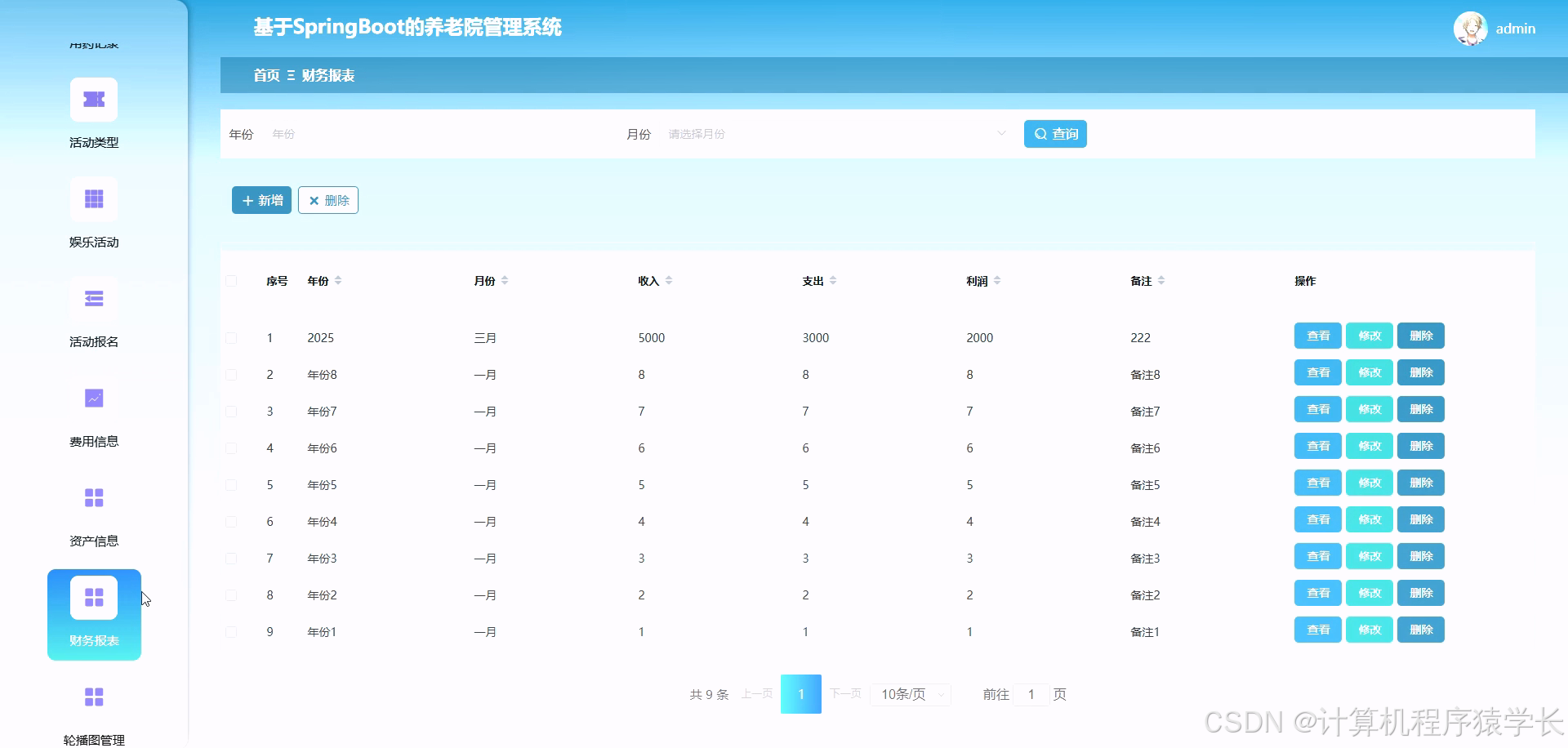The width and height of the screenshot is (1568, 748).
Task: Check the row for year 2025
Action: [231, 337]
